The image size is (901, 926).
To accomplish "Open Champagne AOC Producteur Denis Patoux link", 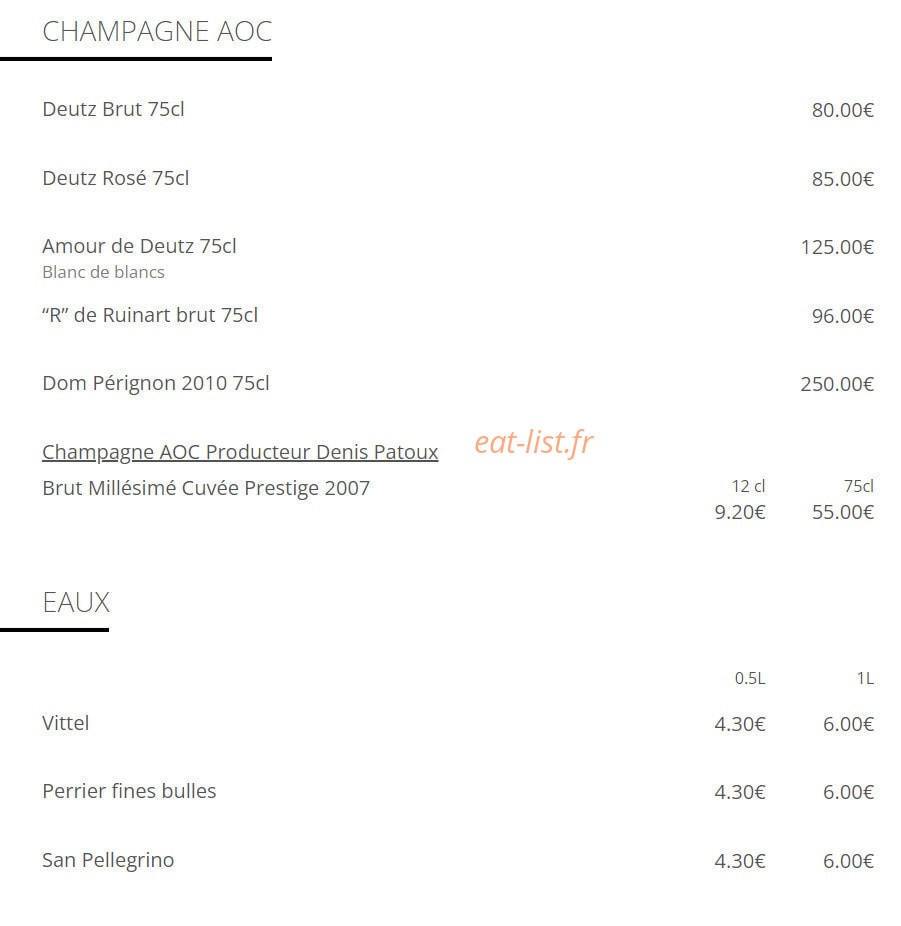I will pos(240,452).
